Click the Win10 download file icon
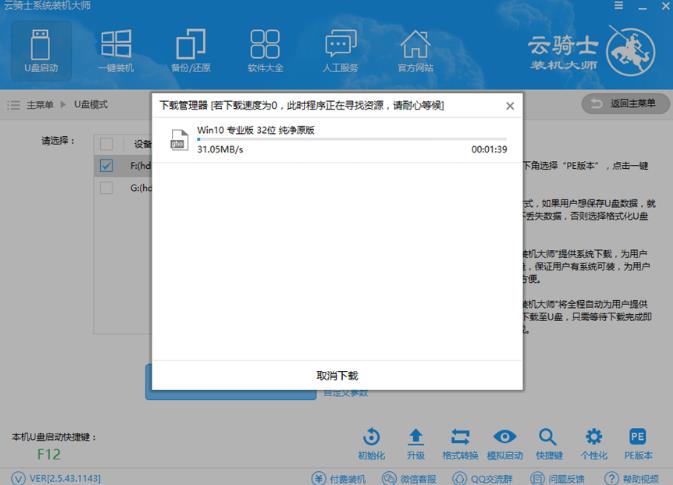Viewport: 673px width, 485px height. point(179,140)
